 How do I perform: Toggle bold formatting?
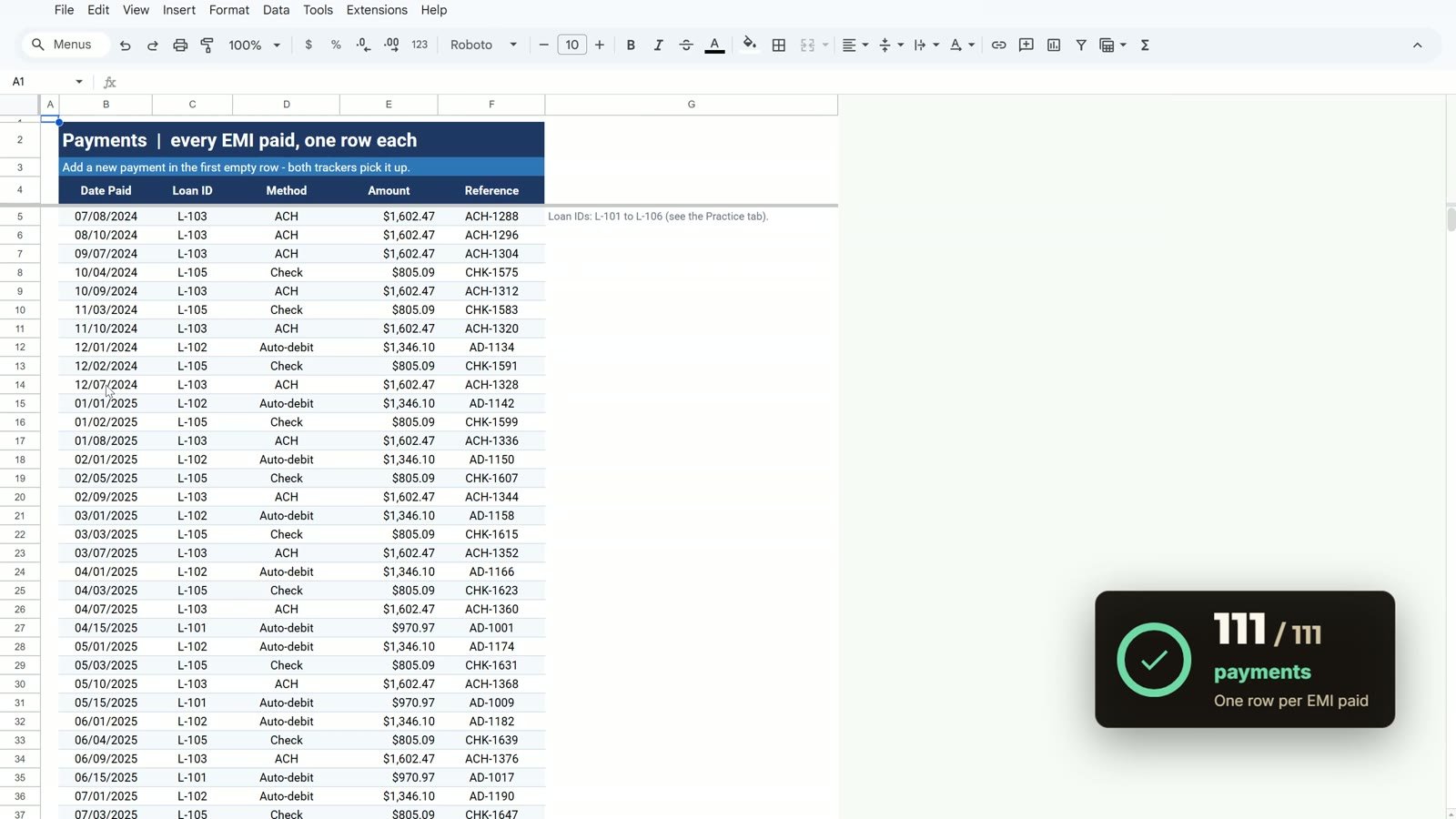[x=631, y=45]
